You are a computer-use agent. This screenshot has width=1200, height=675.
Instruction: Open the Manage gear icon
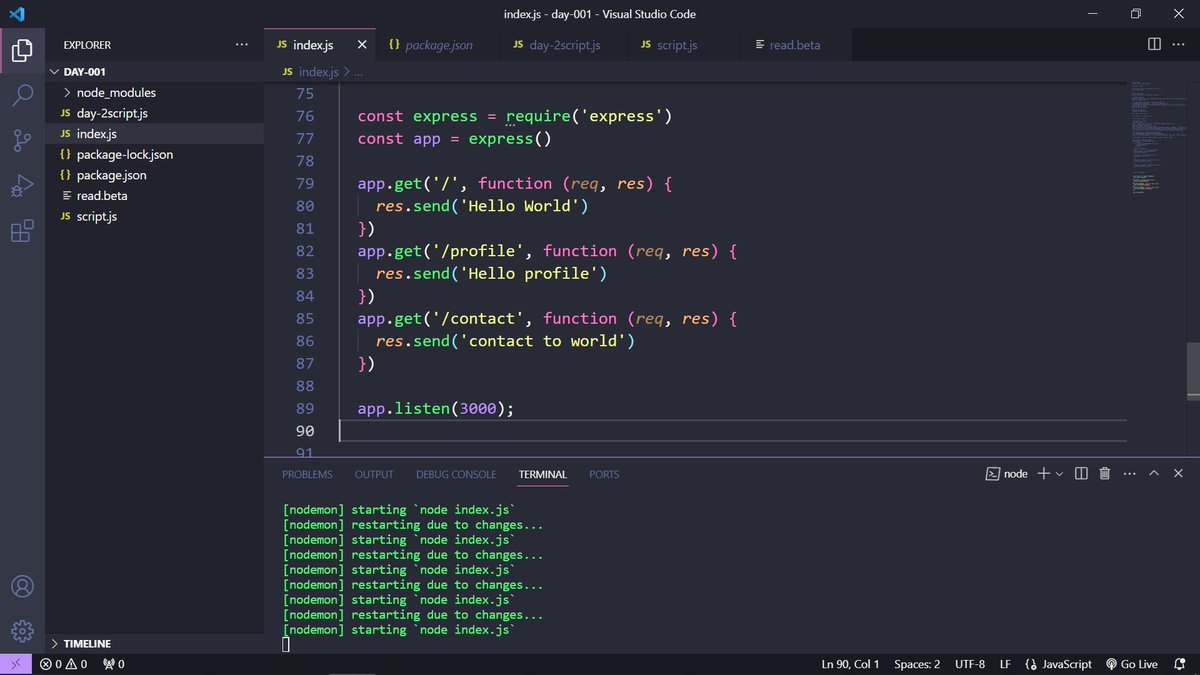22,631
